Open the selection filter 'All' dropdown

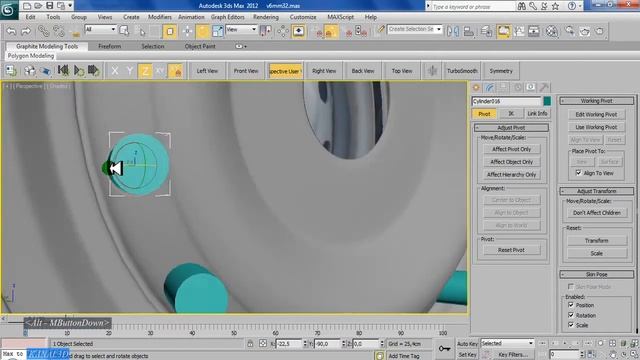tap(100, 29)
